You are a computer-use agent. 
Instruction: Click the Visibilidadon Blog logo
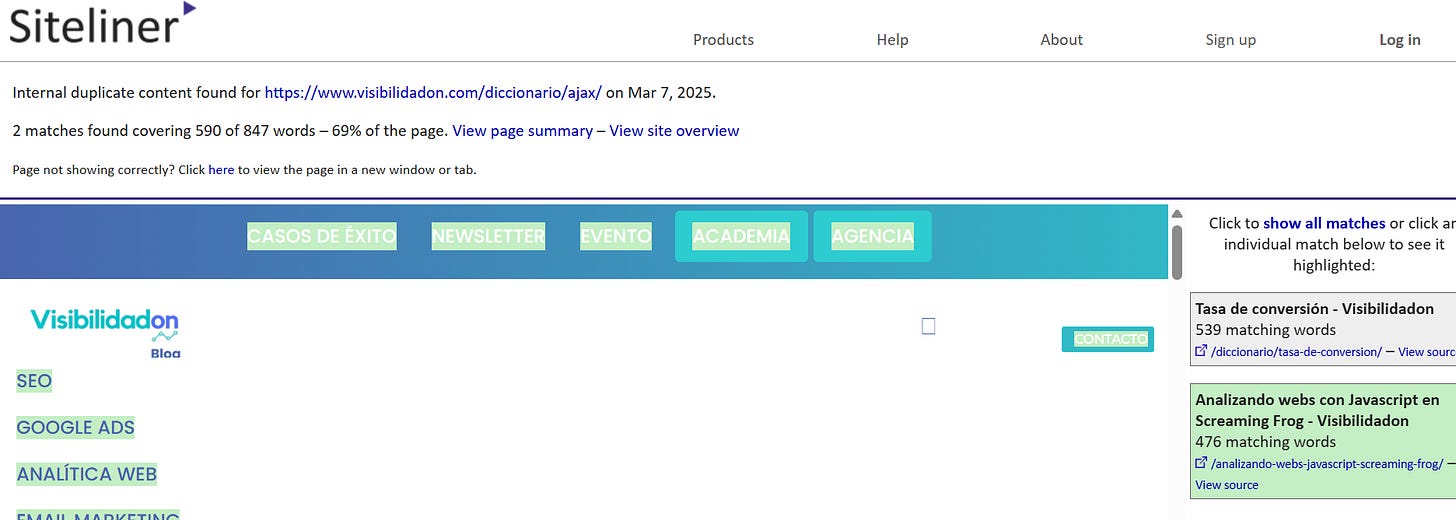point(105,332)
